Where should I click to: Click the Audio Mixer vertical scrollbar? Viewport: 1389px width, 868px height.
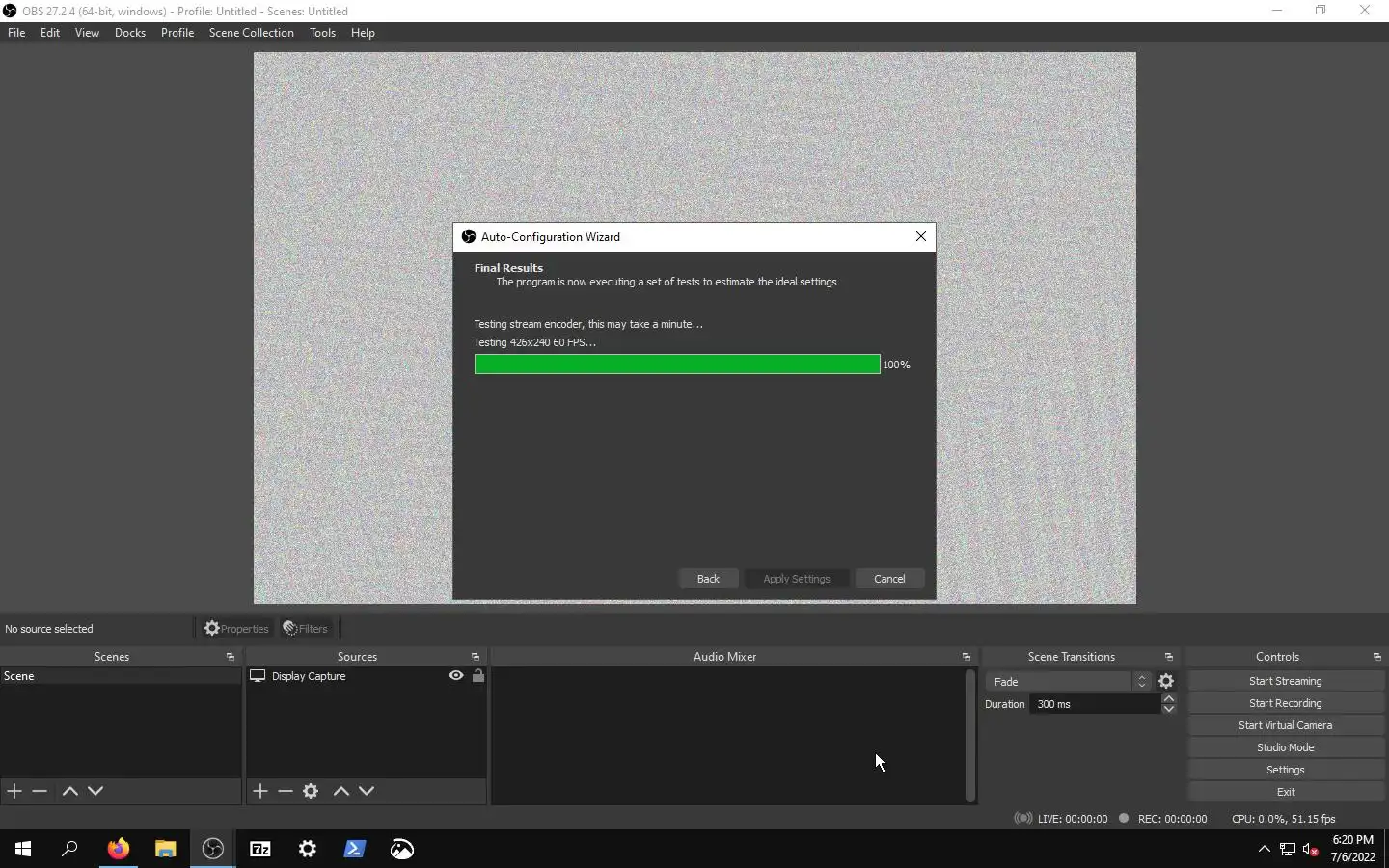pyautogui.click(x=970, y=736)
